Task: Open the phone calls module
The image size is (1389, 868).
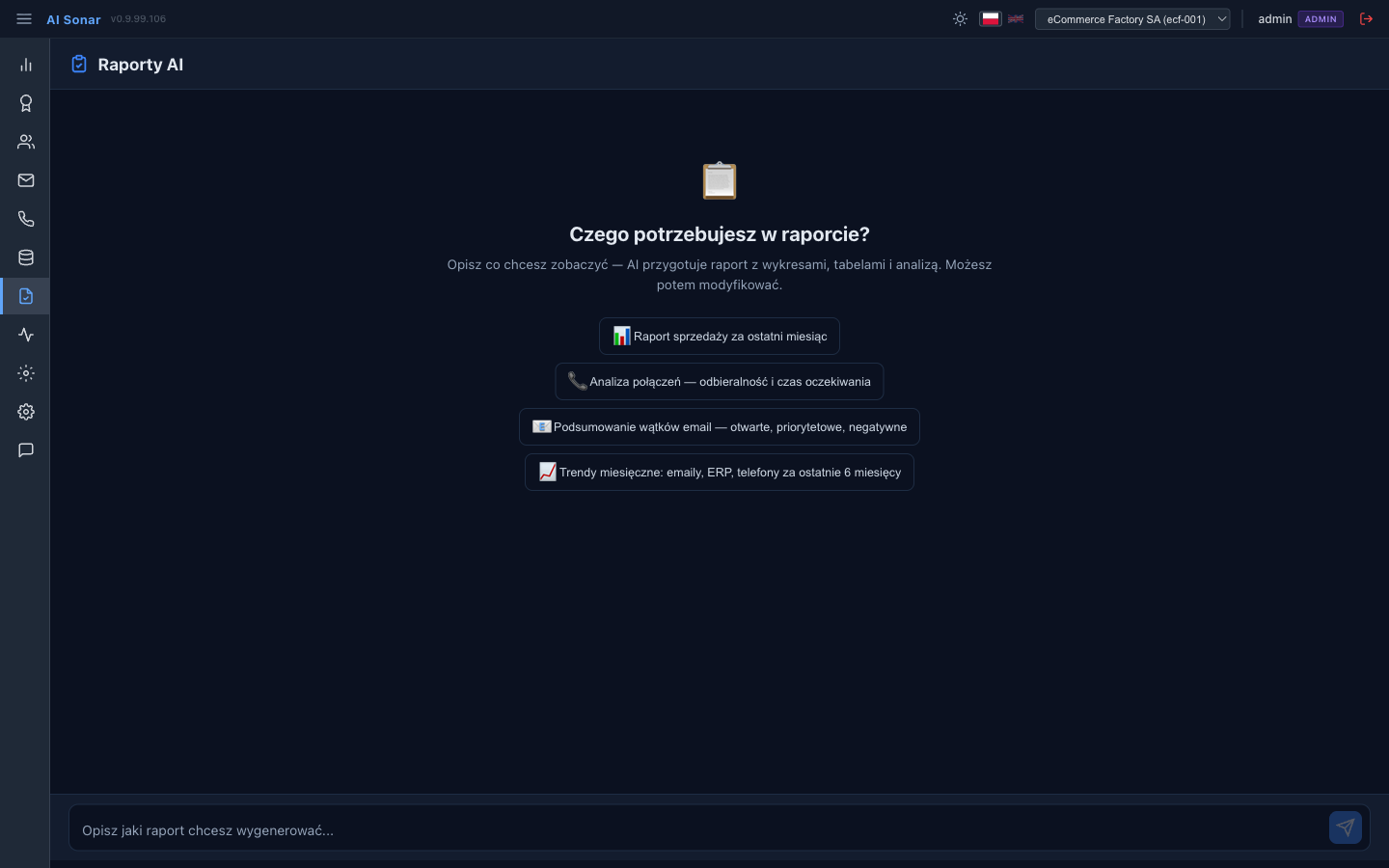Action: (26, 219)
